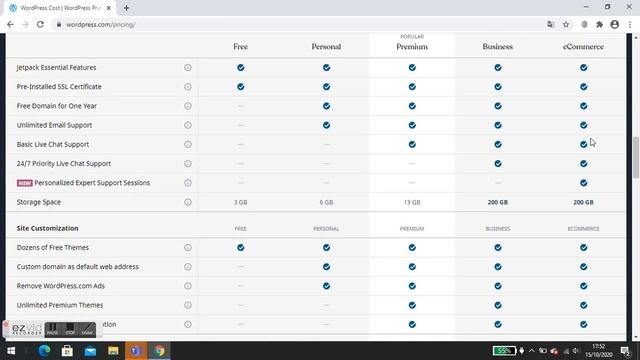Close the WordPress Cost browser tab
Image resolution: width=640 pixels, height=360 pixels.
click(x=109, y=8)
